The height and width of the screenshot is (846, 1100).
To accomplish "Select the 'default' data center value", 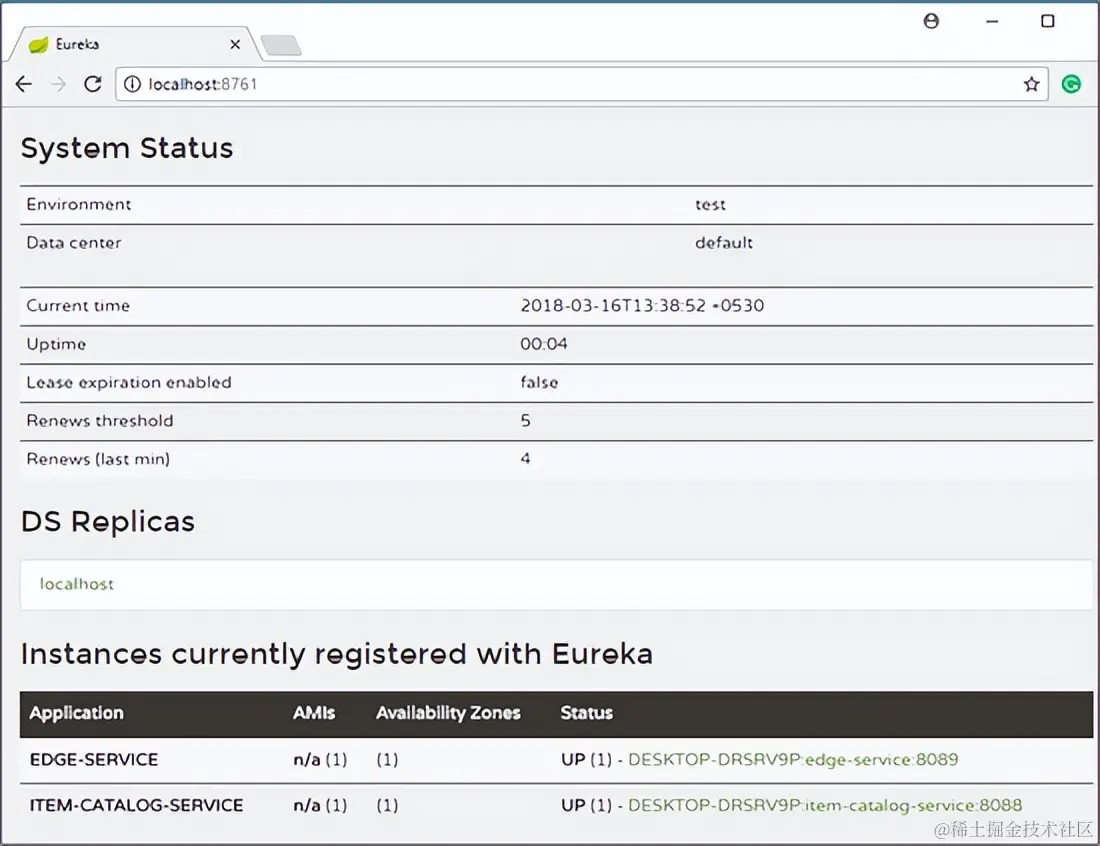I will [x=723, y=243].
